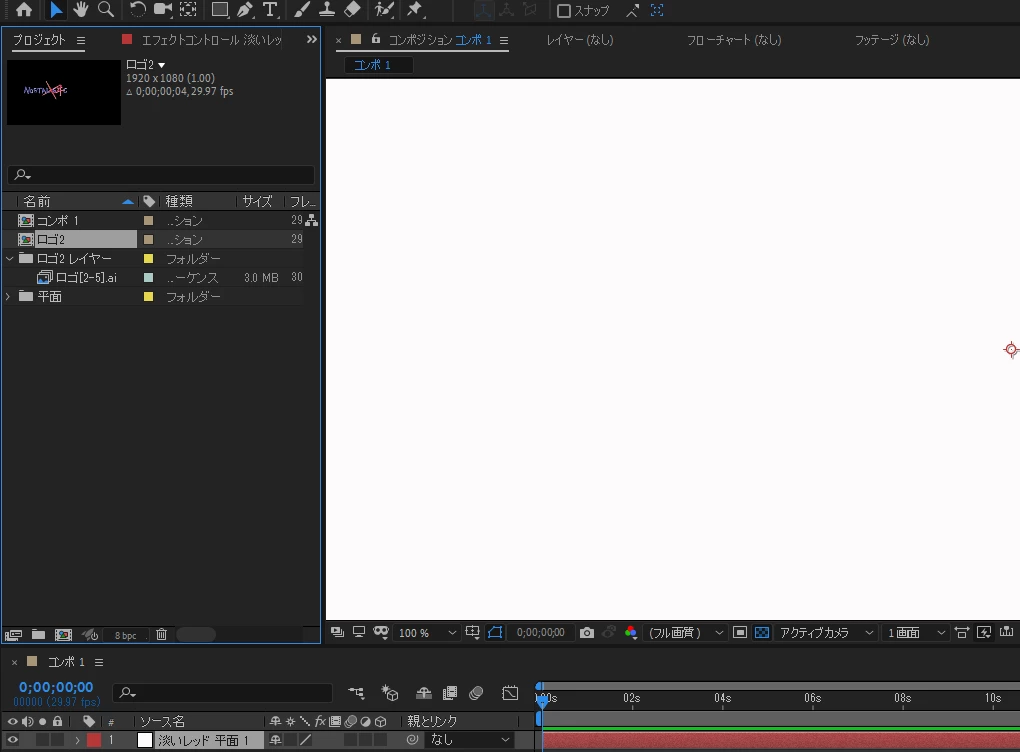Open the 100 % magnification dropdown
This screenshot has height=752, width=1020.
tap(427, 632)
